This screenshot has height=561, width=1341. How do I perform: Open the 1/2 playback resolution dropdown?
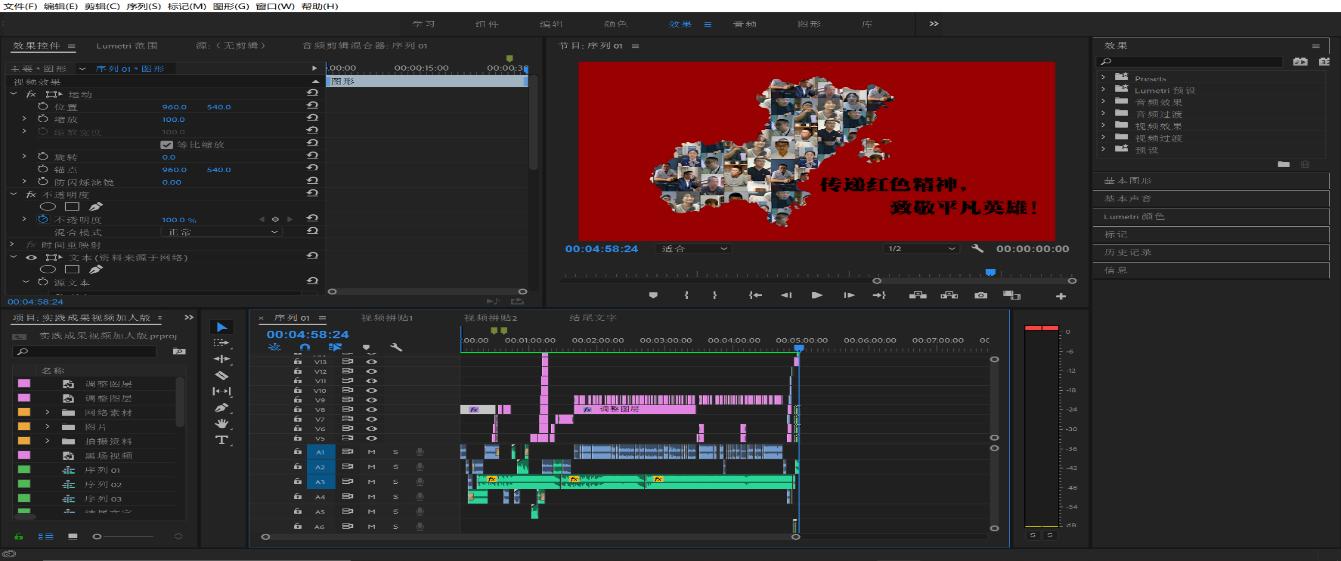coord(921,248)
